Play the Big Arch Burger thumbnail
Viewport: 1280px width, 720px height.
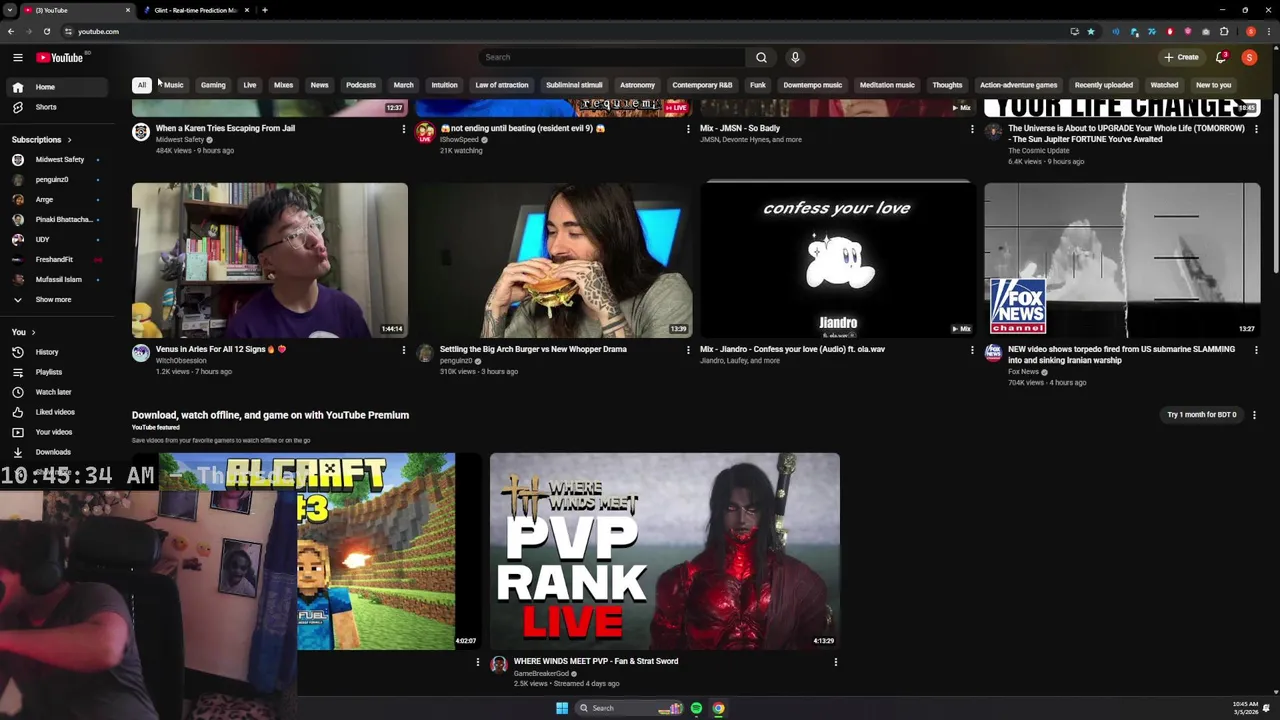point(554,260)
